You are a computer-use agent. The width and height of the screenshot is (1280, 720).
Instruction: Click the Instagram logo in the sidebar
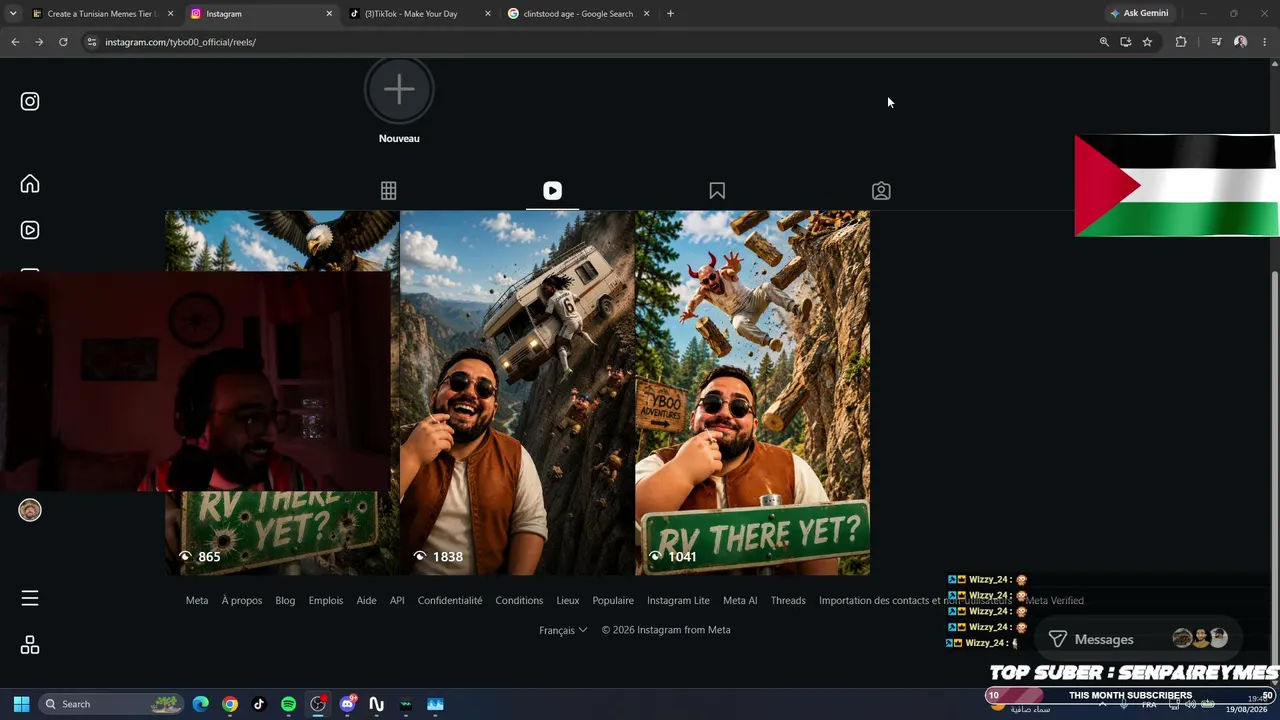tap(30, 101)
